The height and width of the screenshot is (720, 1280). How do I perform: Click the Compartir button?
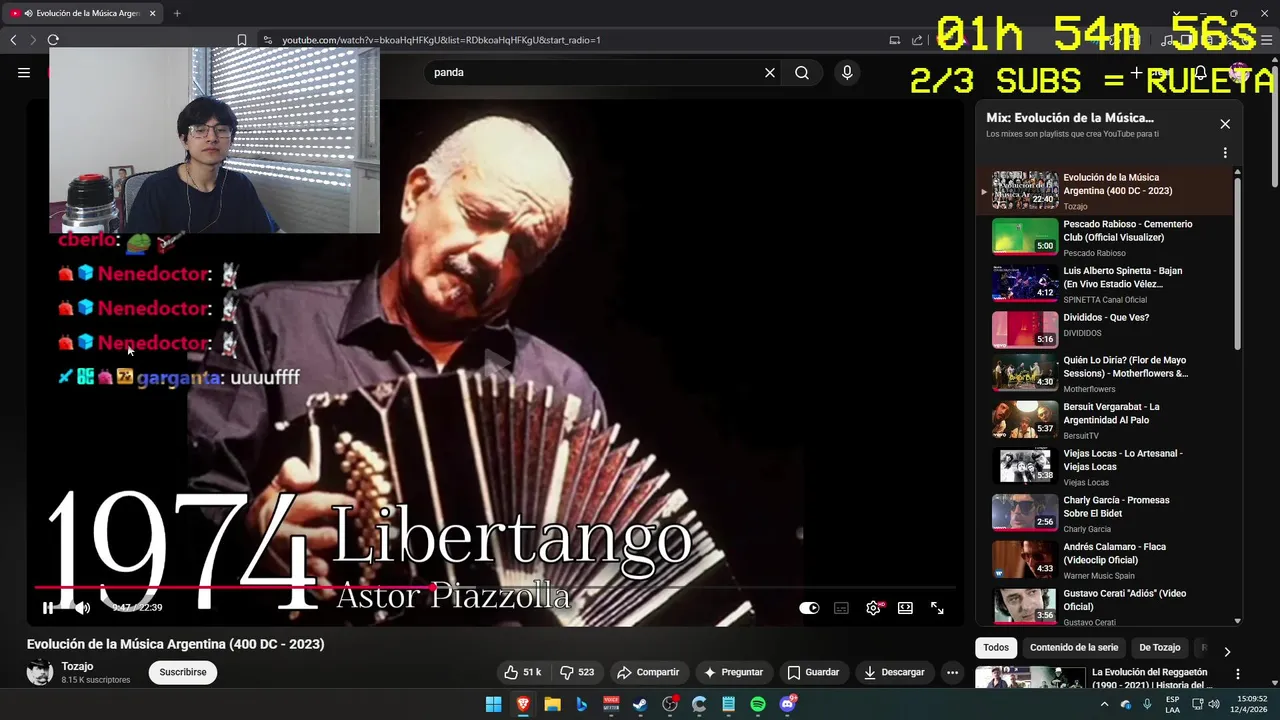point(648,672)
